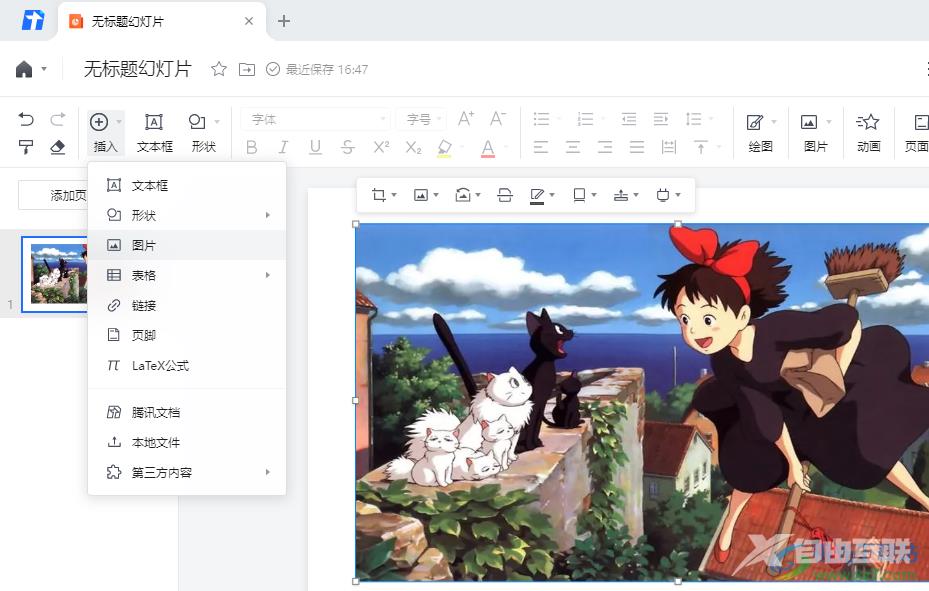Click the 形状 shape toolbar button

203,133
